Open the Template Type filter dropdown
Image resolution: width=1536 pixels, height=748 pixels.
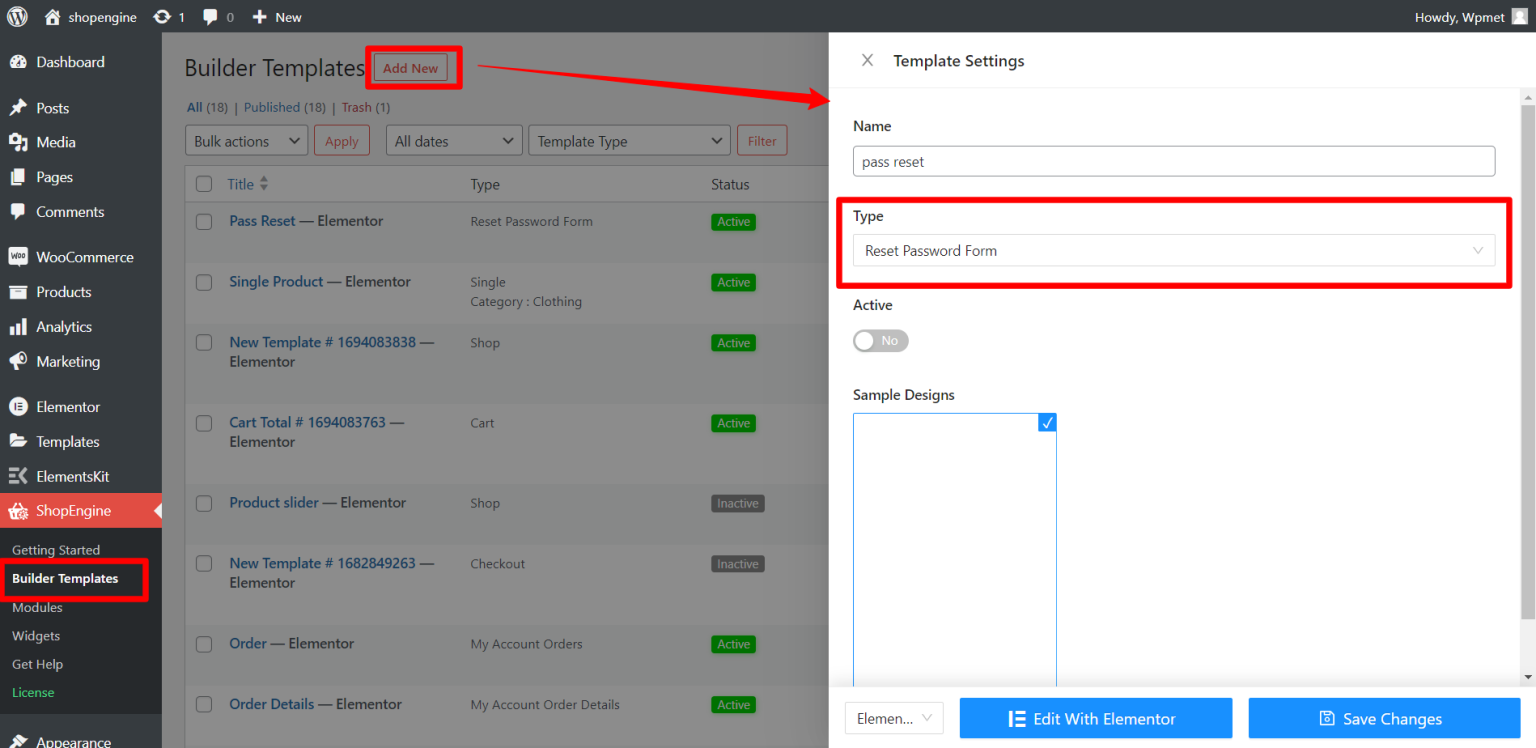(x=628, y=140)
